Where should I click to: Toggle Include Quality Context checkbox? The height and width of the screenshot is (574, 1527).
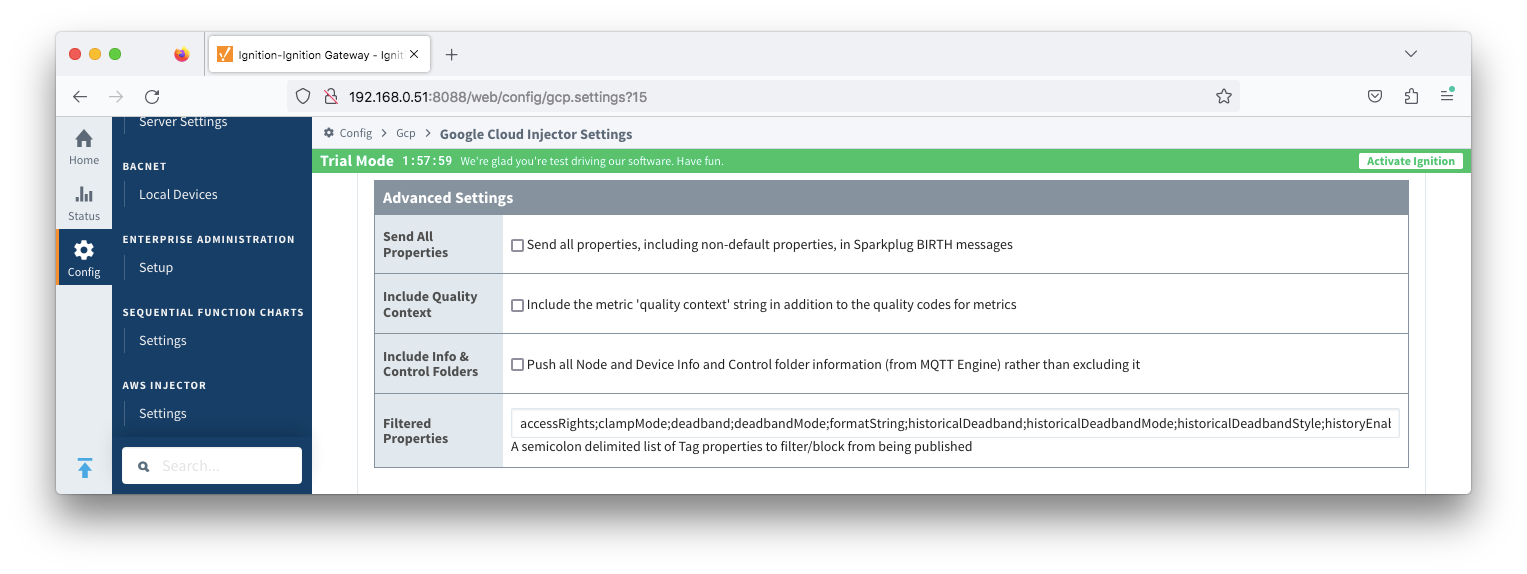coord(518,305)
